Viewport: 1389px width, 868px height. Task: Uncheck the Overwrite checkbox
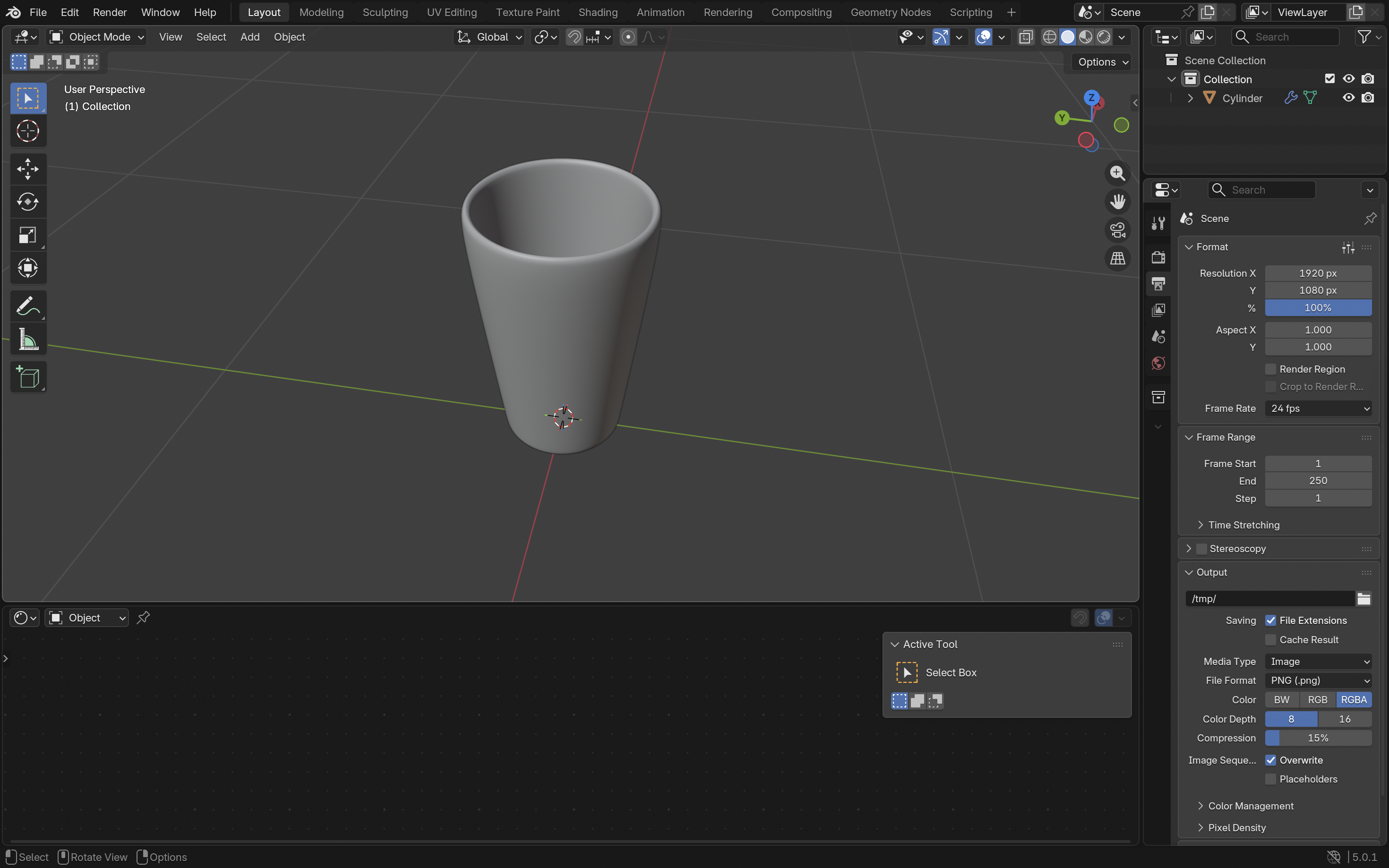(1270, 760)
